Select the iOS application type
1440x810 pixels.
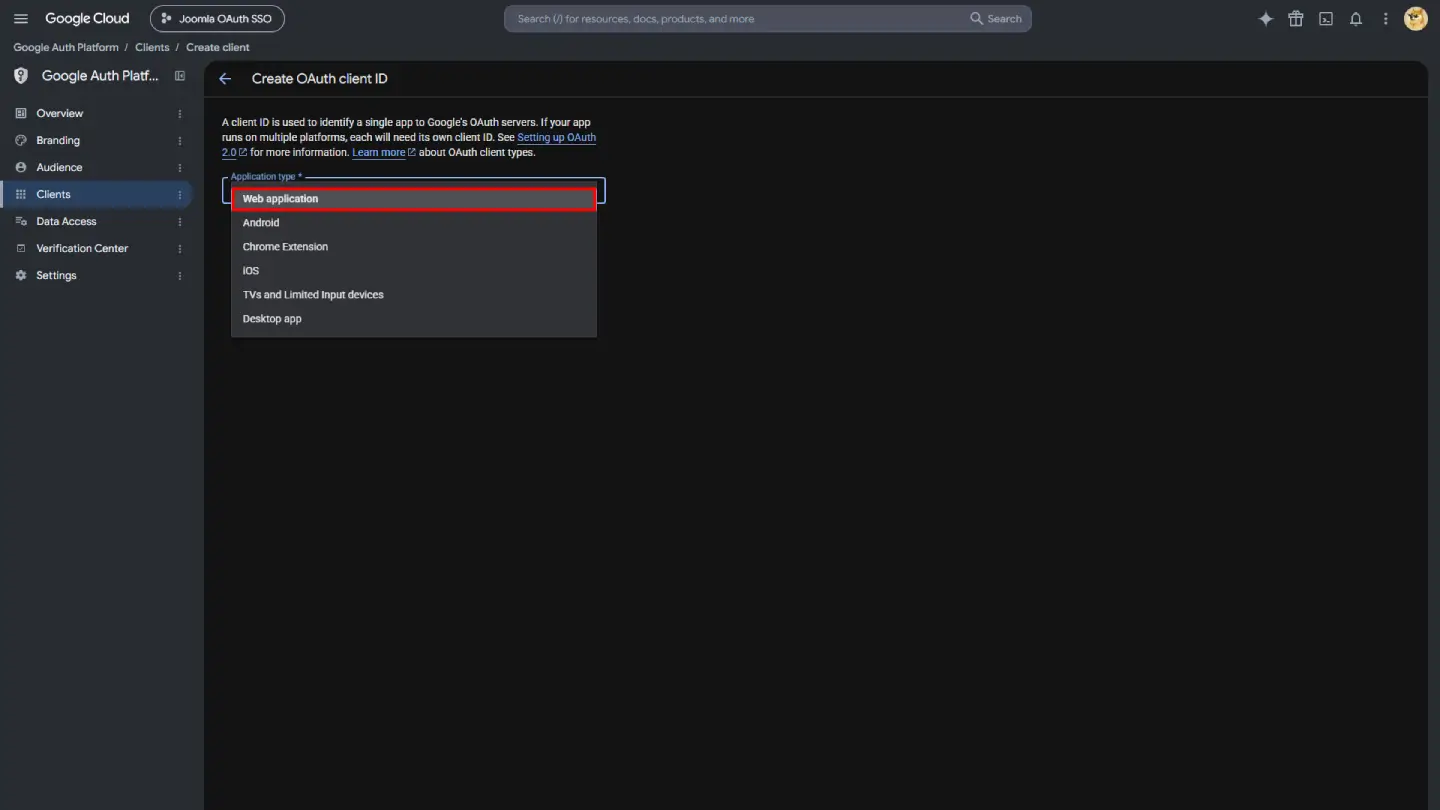point(414,271)
